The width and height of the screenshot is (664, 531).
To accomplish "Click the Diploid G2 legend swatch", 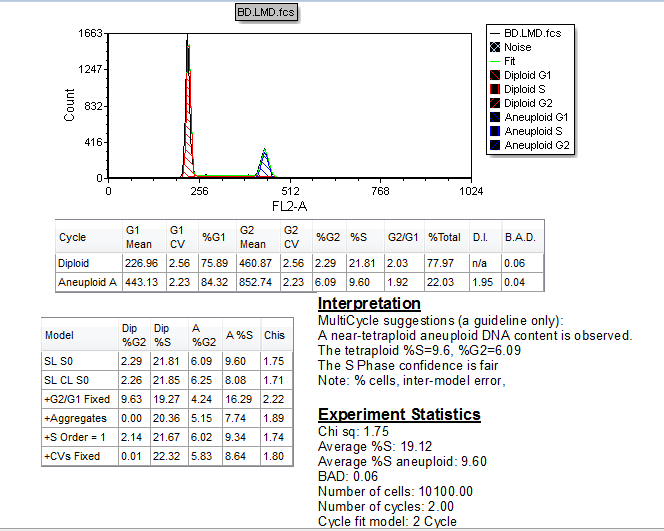I will 494,103.
